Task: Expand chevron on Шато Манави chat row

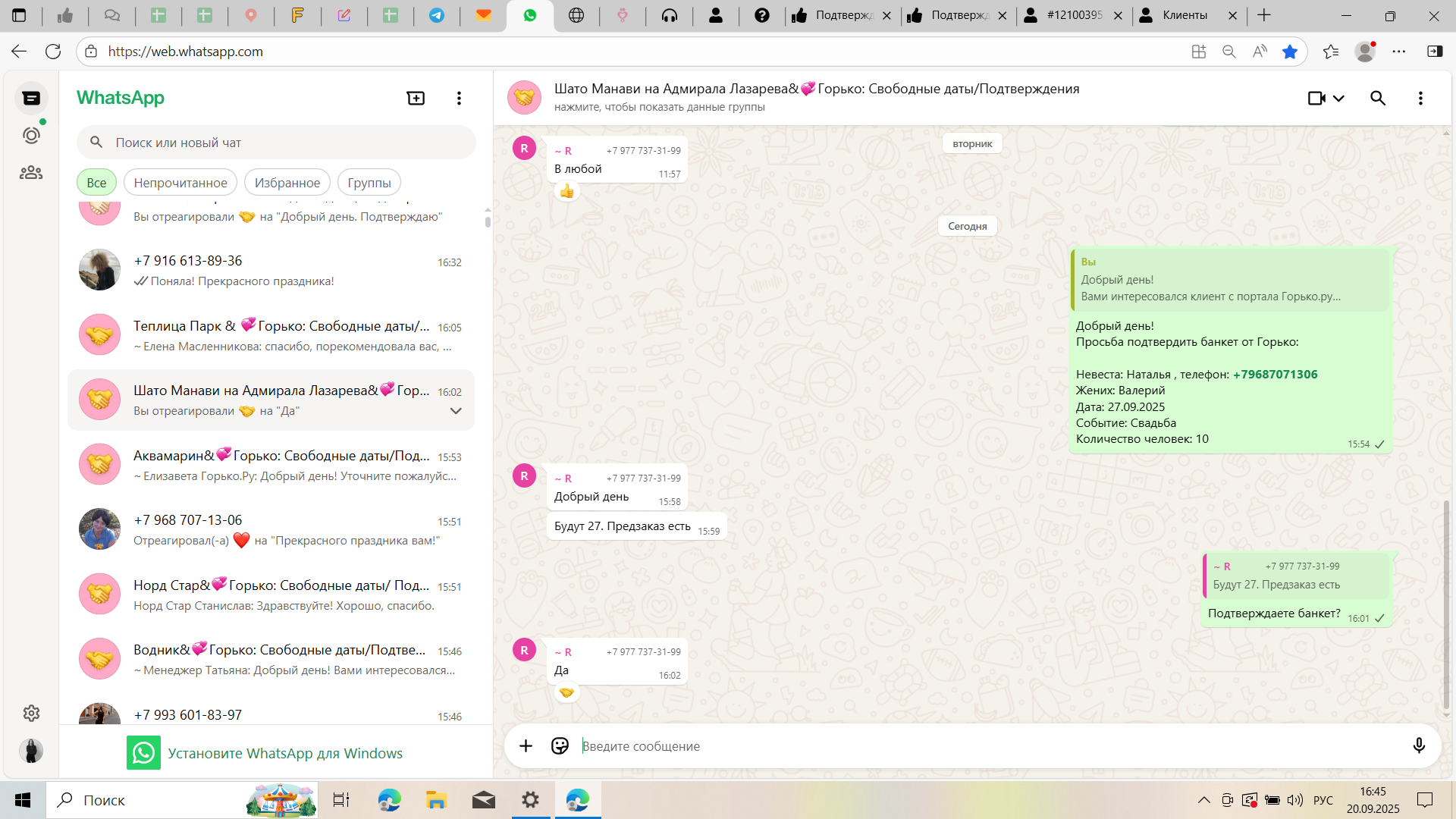Action: 456,410
